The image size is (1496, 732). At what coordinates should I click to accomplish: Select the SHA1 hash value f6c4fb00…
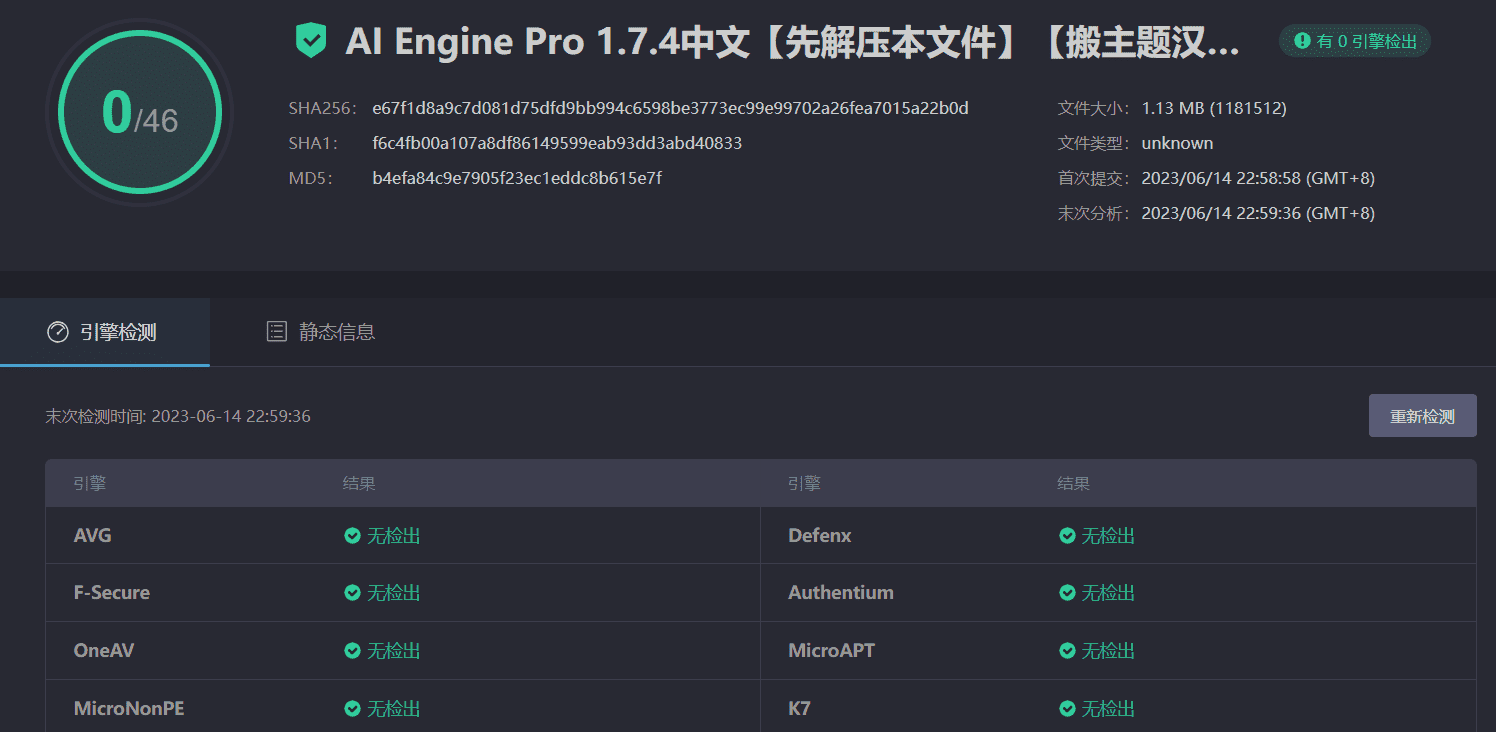pyautogui.click(x=557, y=143)
